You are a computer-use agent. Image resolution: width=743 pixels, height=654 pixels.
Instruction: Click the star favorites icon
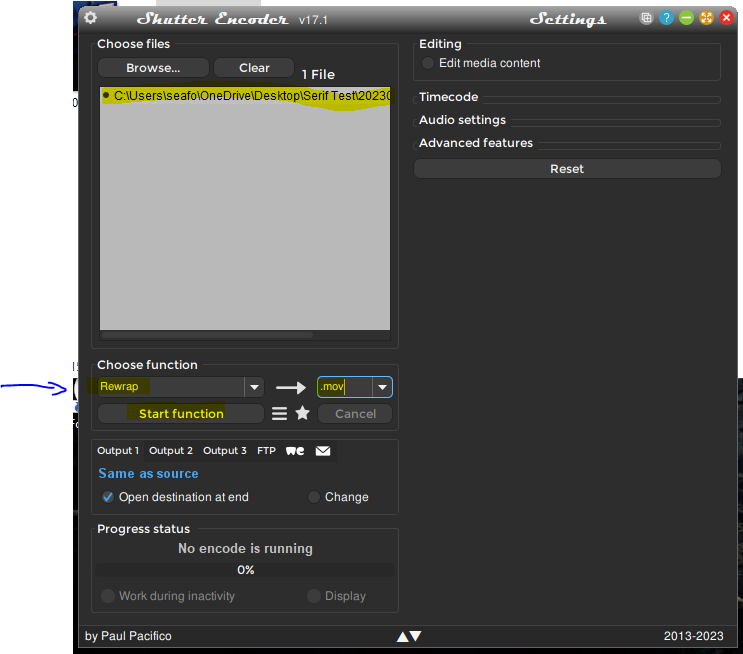point(302,413)
